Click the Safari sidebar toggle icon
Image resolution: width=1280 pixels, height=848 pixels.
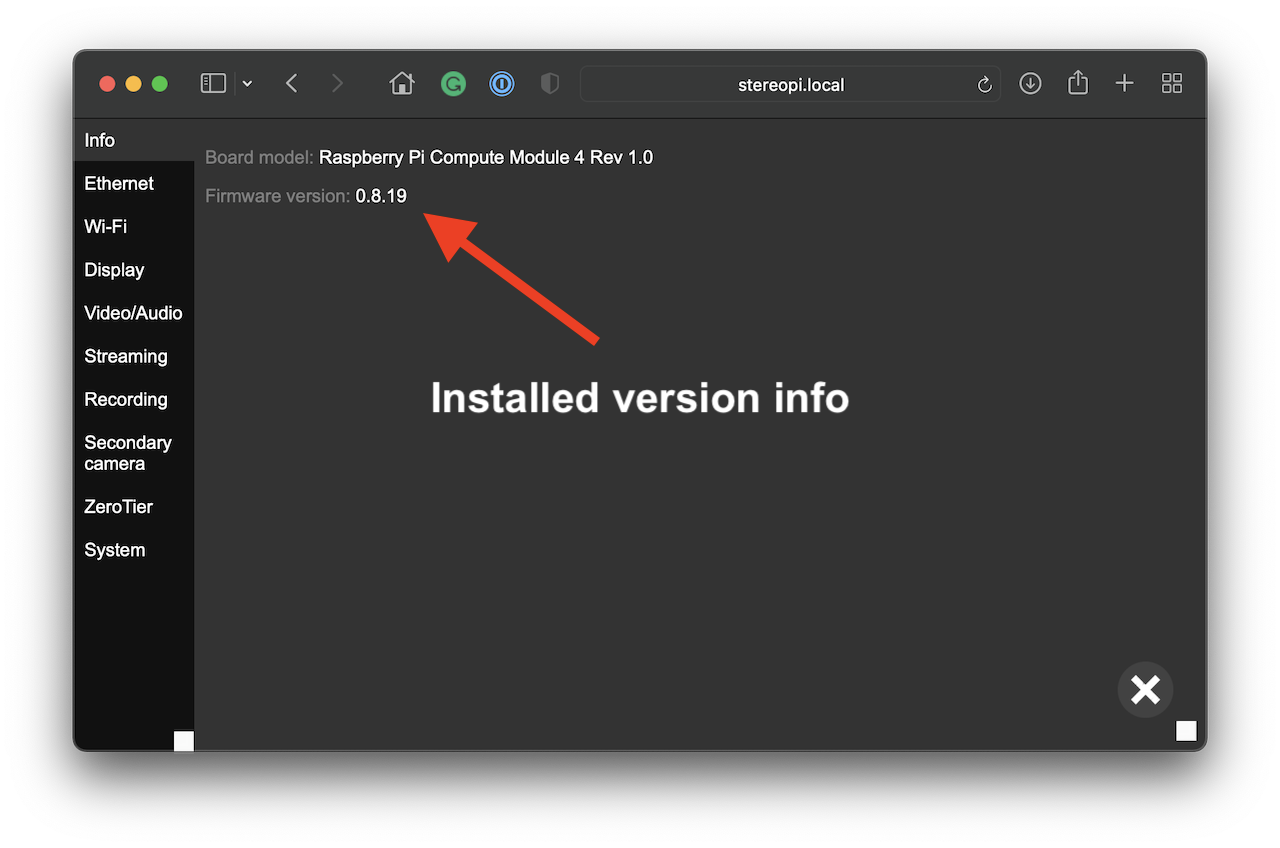(x=213, y=84)
